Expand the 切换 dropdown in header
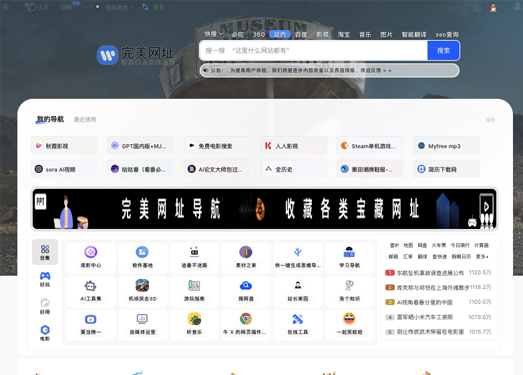 (x=73, y=7)
